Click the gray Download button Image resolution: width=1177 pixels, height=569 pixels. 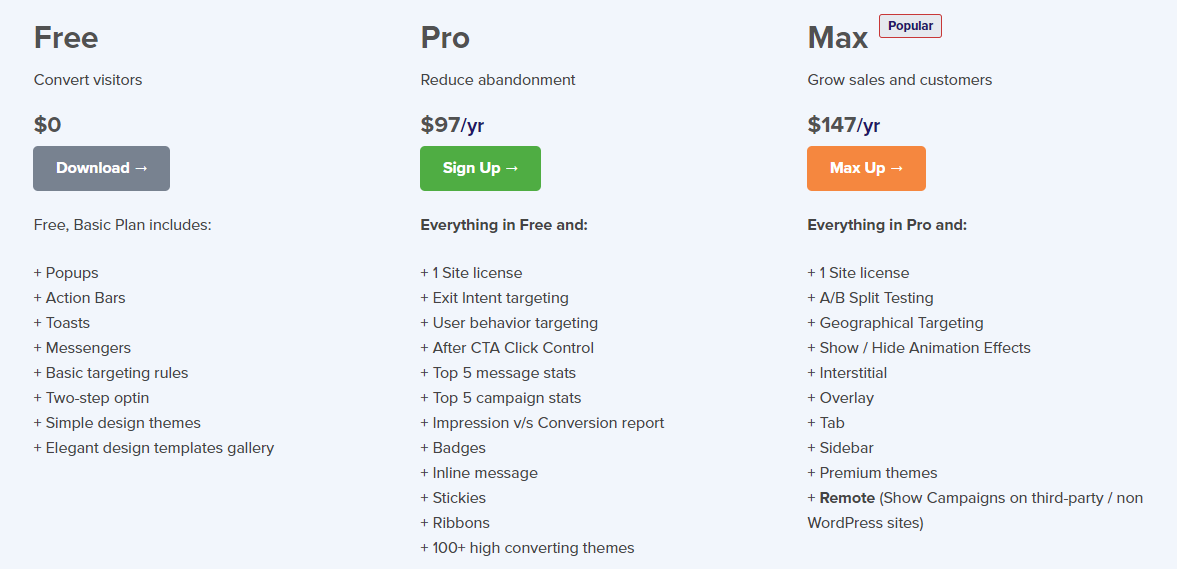click(101, 168)
